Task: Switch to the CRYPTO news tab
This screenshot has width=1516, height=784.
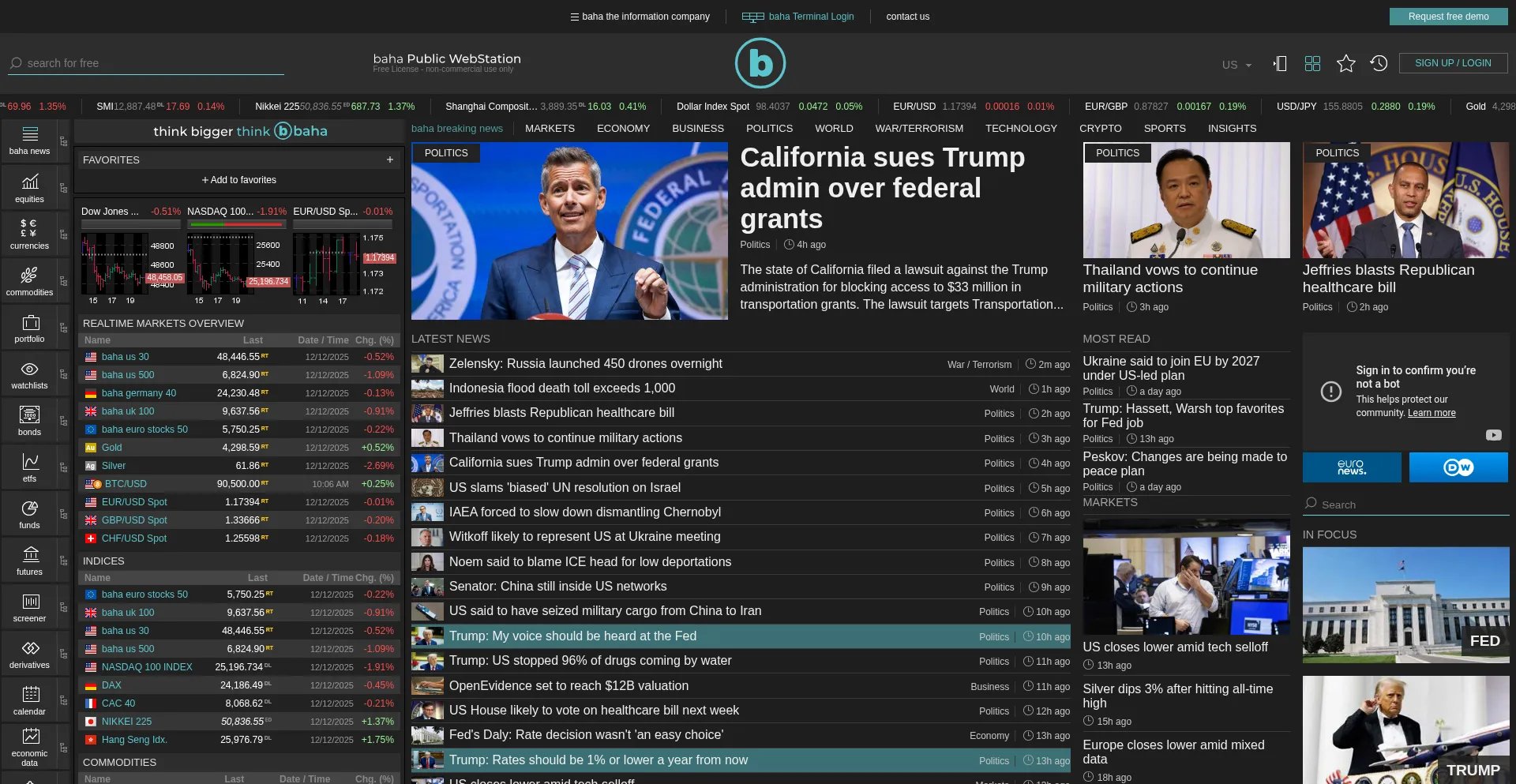Action: [x=1100, y=128]
